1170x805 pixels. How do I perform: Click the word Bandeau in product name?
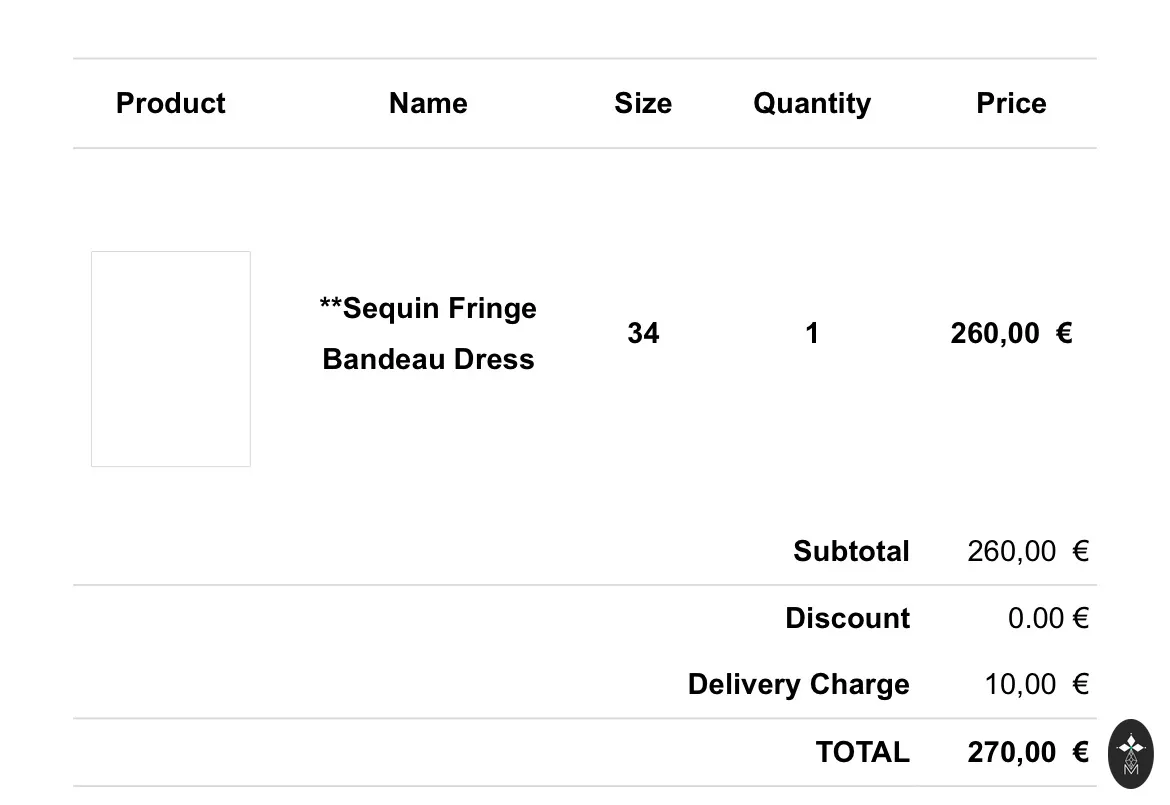pos(384,360)
